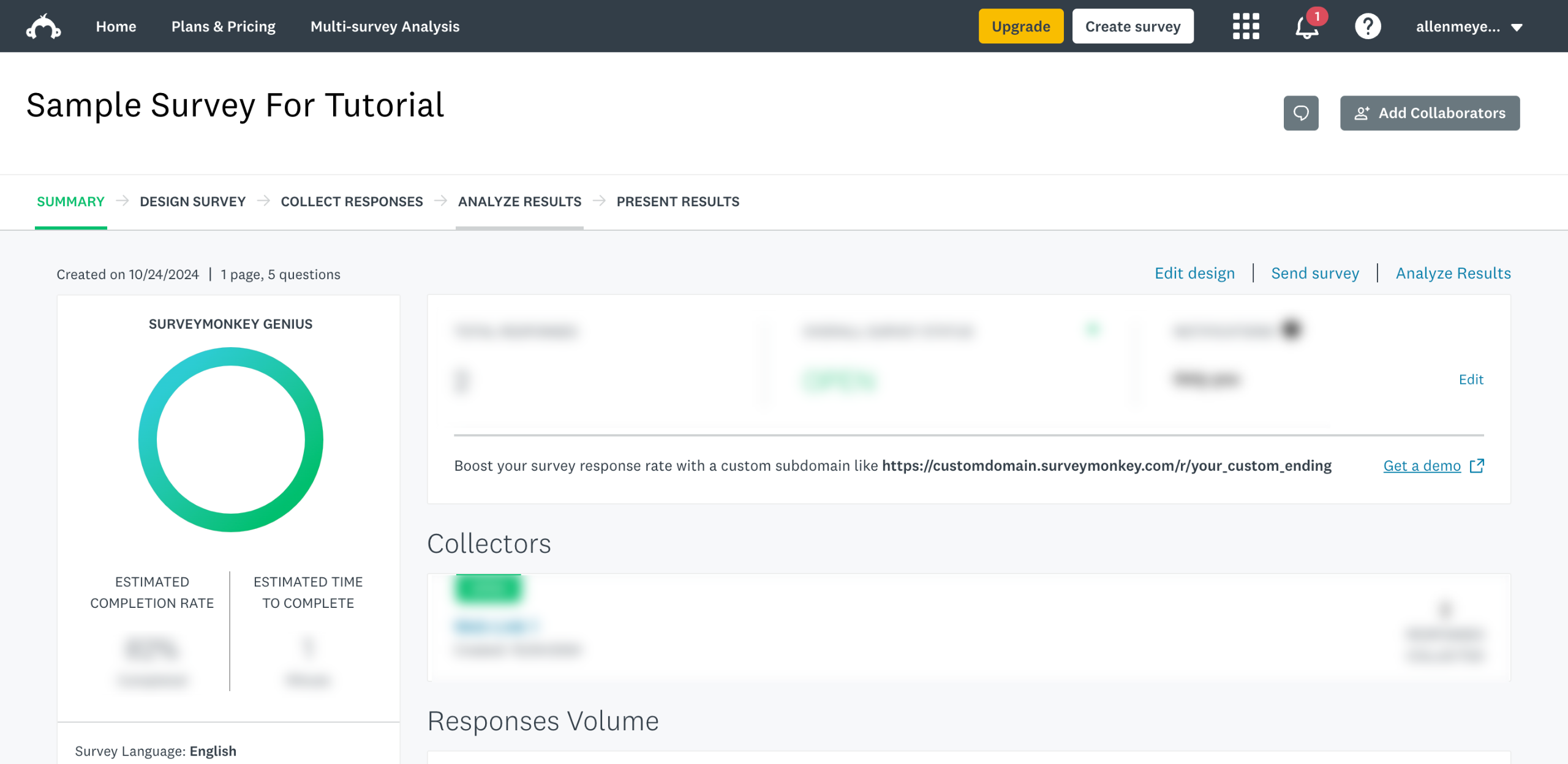
Task: Follow the Send survey link
Action: pyautogui.click(x=1314, y=273)
